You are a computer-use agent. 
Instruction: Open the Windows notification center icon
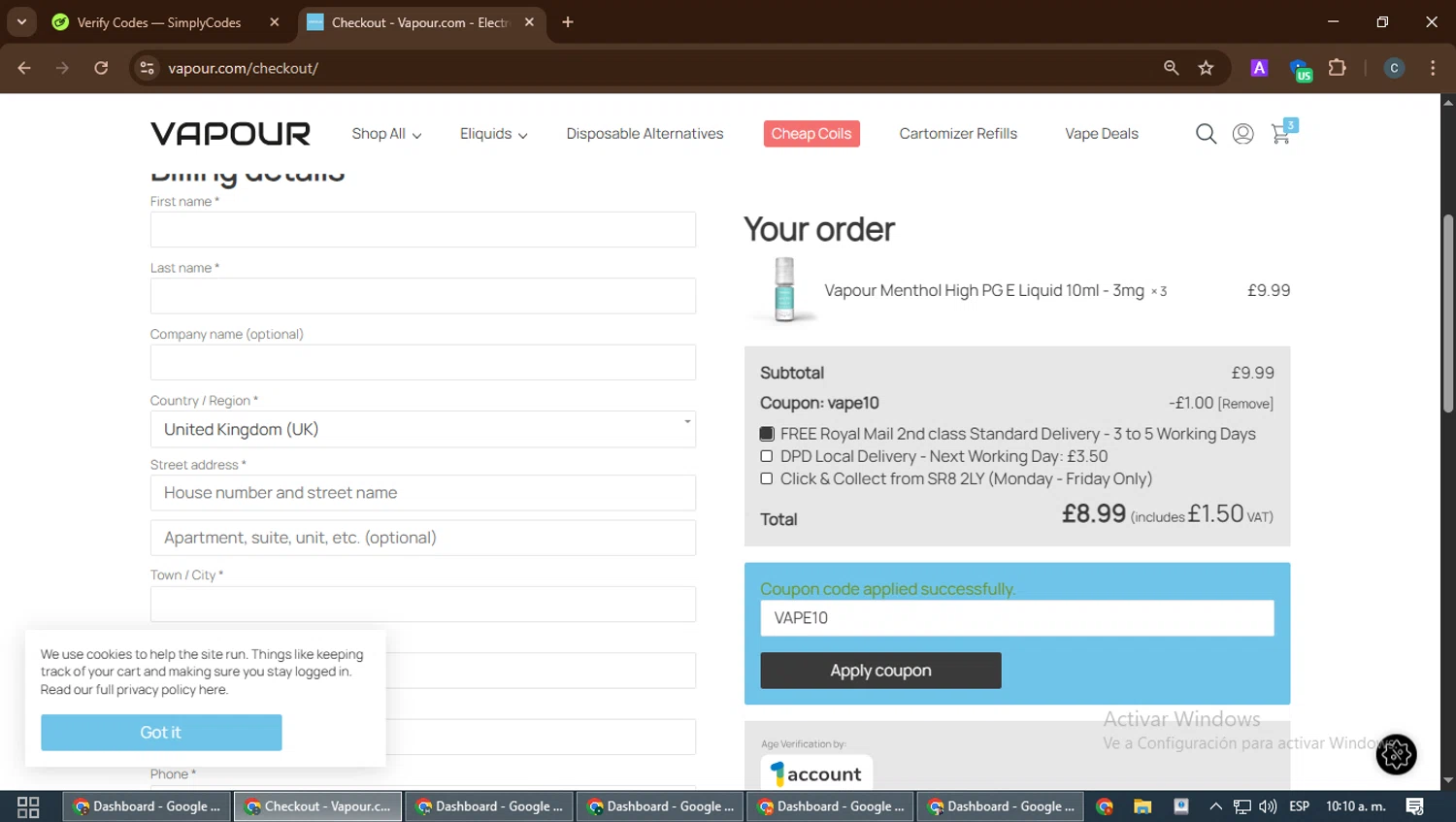click(x=1414, y=806)
